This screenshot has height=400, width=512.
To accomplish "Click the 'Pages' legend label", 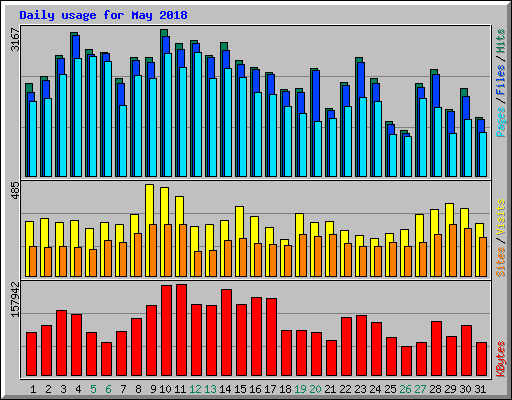I will coord(500,122).
